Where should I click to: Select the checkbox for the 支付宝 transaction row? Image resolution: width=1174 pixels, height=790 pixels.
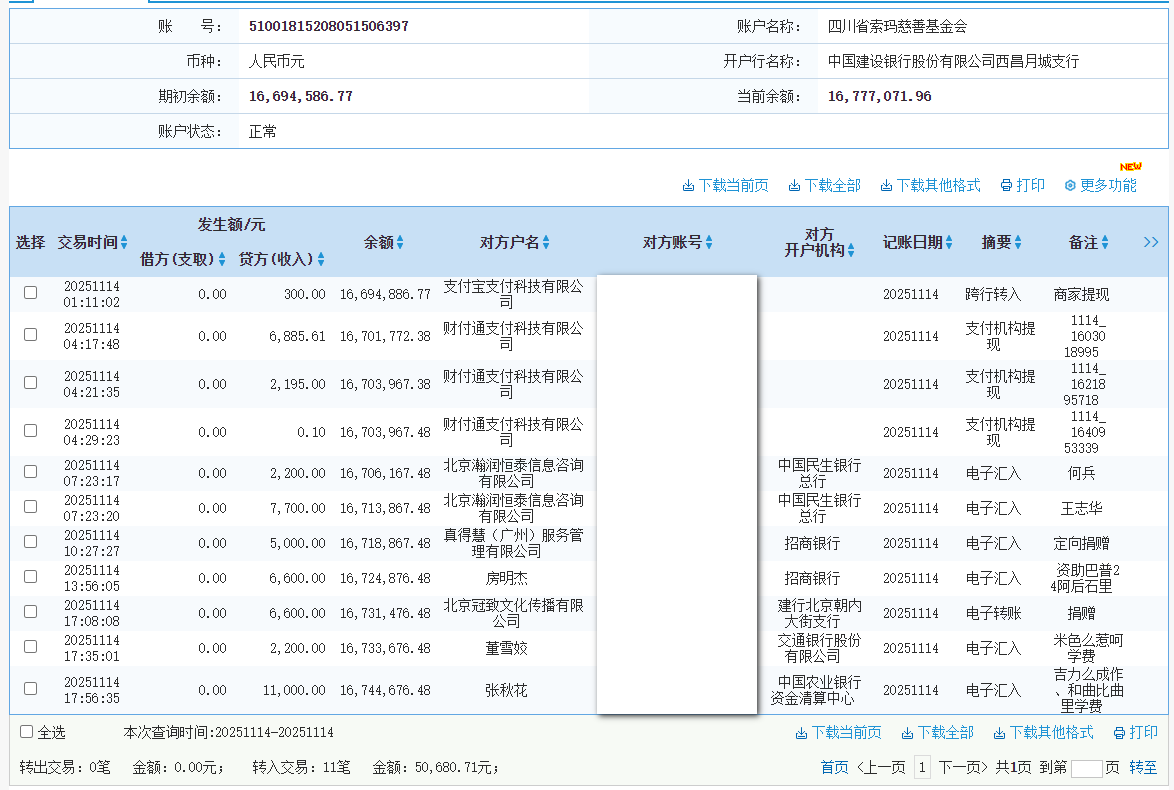click(x=30, y=292)
